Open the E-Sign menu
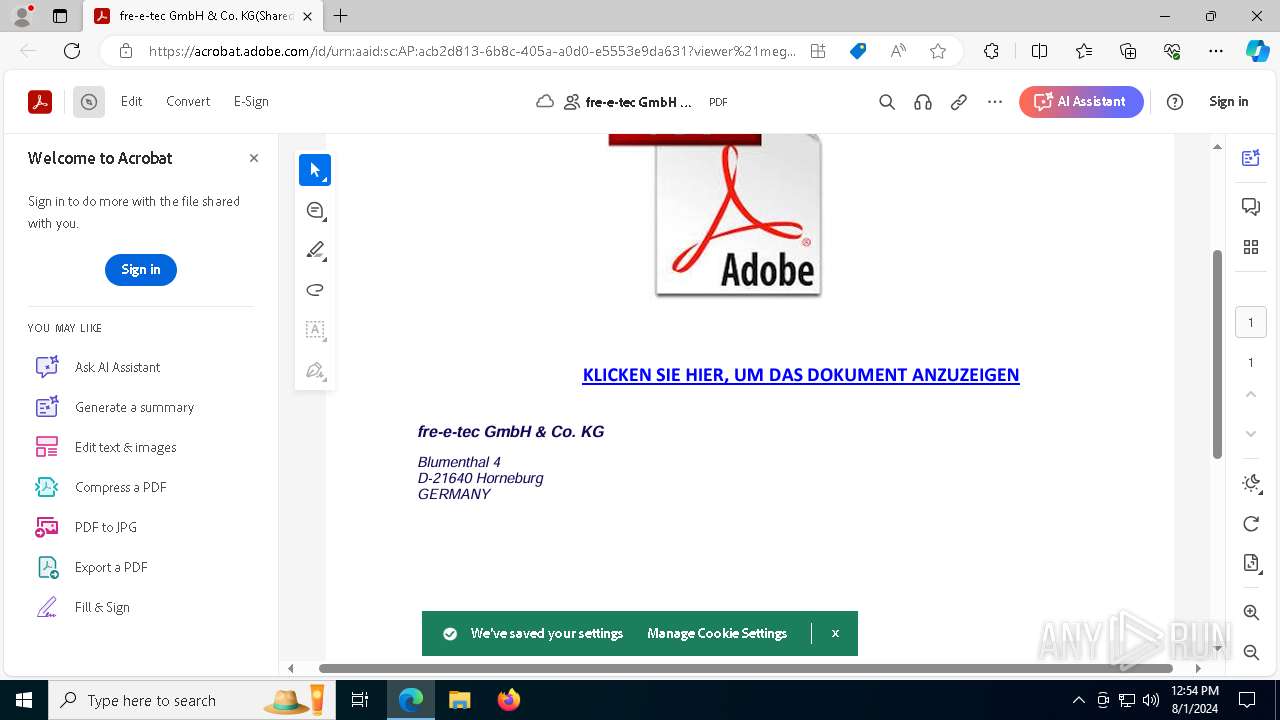This screenshot has height=720, width=1280. point(251,102)
